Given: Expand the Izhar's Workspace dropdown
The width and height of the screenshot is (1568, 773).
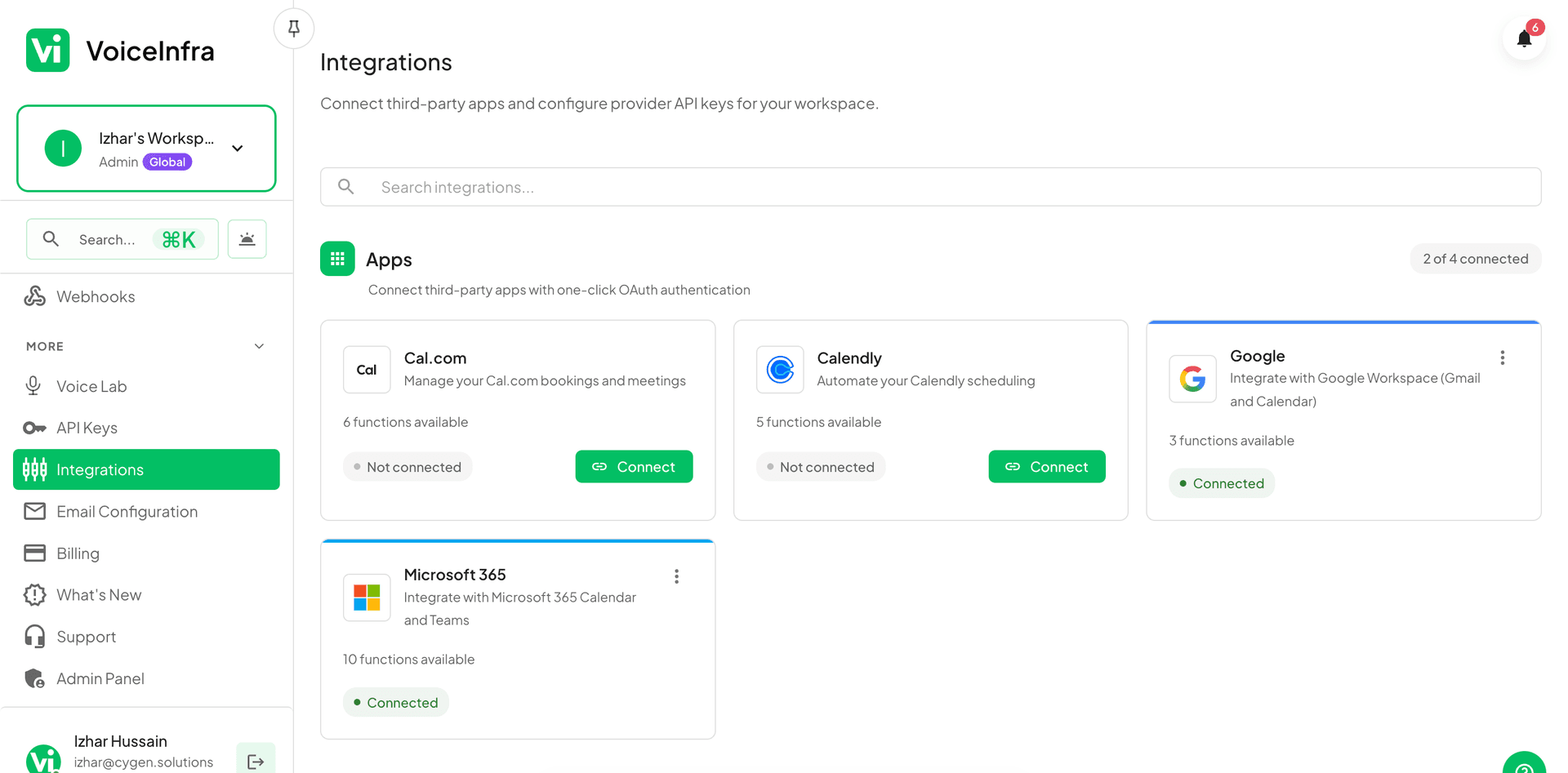Looking at the screenshot, I should (238, 149).
